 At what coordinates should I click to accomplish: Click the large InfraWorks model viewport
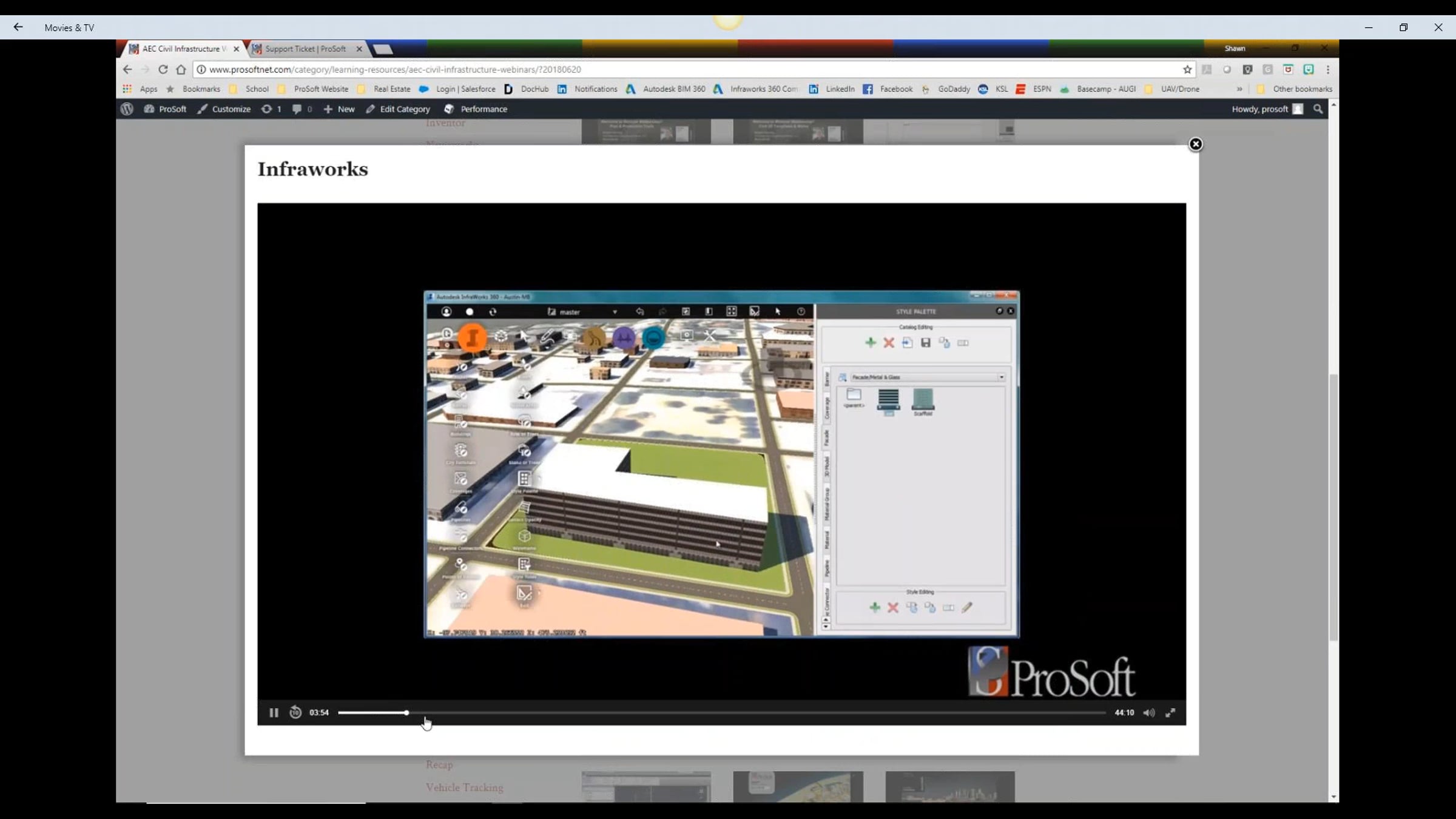click(619, 477)
